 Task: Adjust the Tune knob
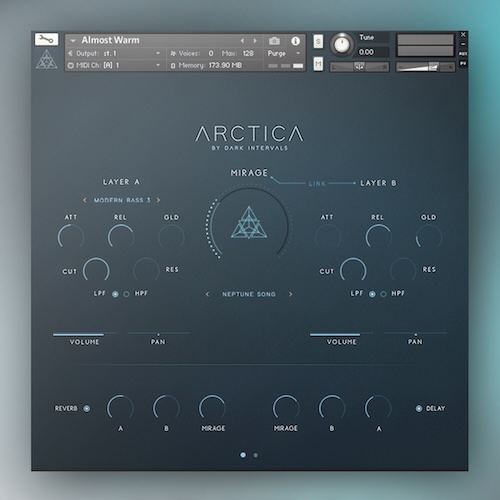coord(342,44)
